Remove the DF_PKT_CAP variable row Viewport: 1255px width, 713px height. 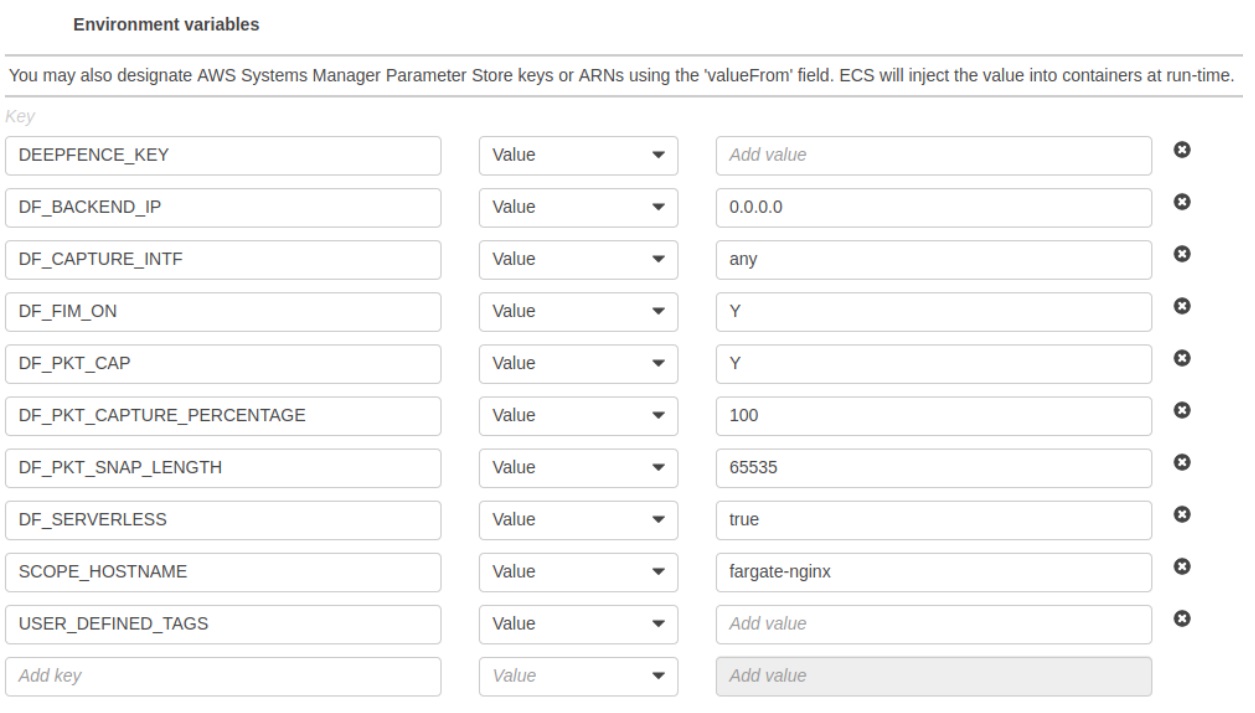1181,357
